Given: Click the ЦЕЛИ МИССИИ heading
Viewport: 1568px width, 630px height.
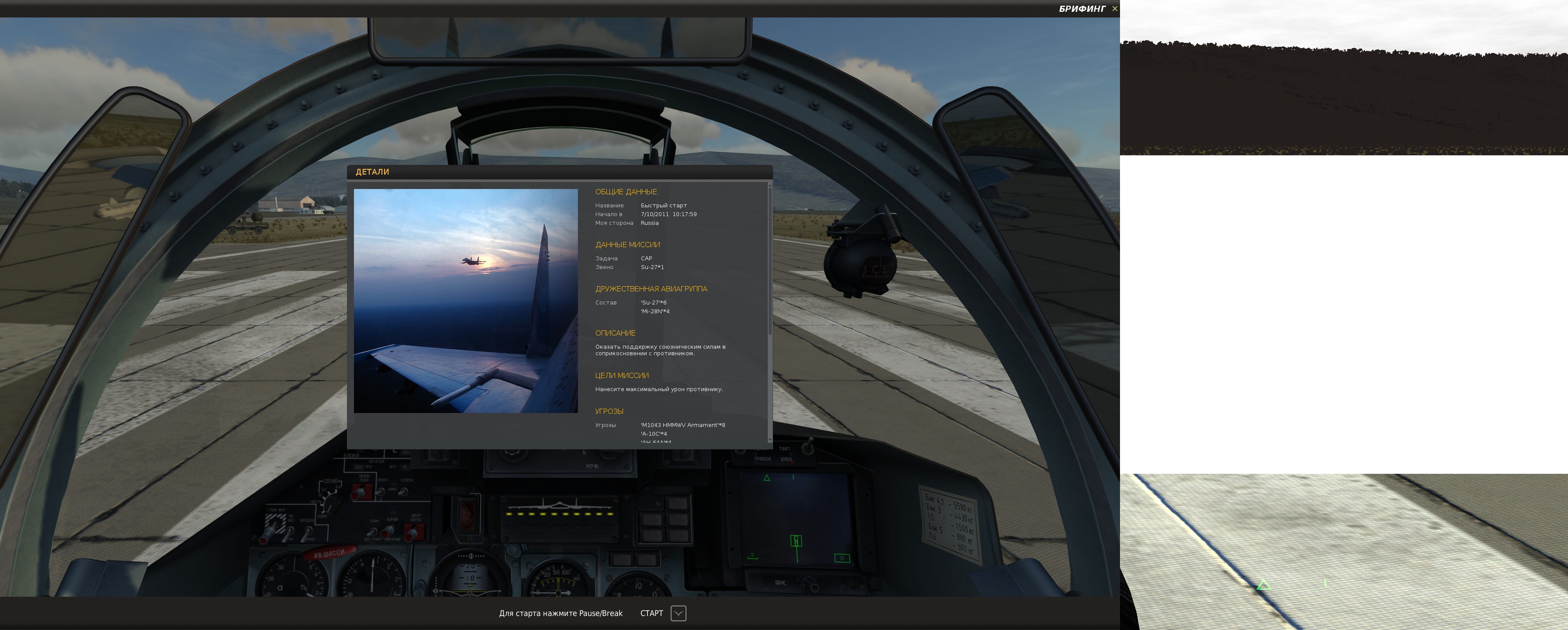Looking at the screenshot, I should click(x=622, y=375).
